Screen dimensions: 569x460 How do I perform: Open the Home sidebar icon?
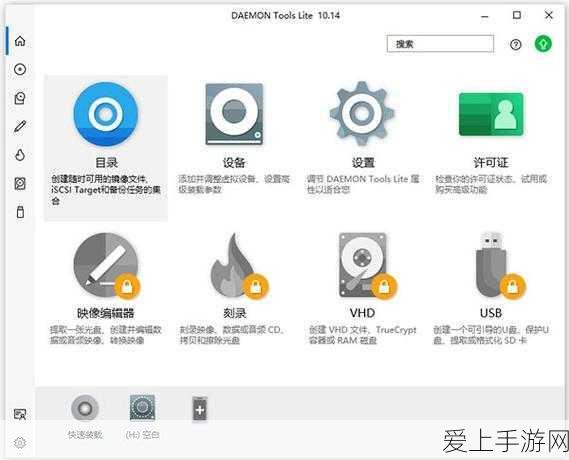(x=20, y=41)
